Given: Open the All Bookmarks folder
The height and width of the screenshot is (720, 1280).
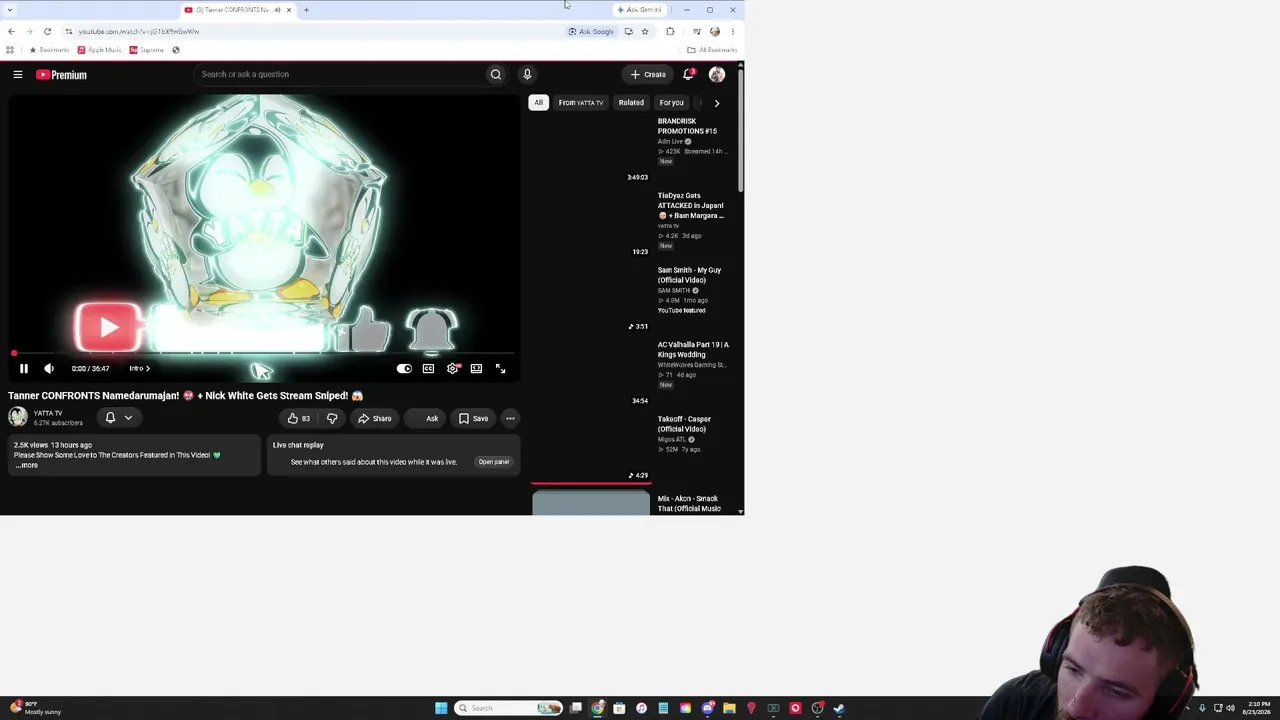Looking at the screenshot, I should [712, 50].
